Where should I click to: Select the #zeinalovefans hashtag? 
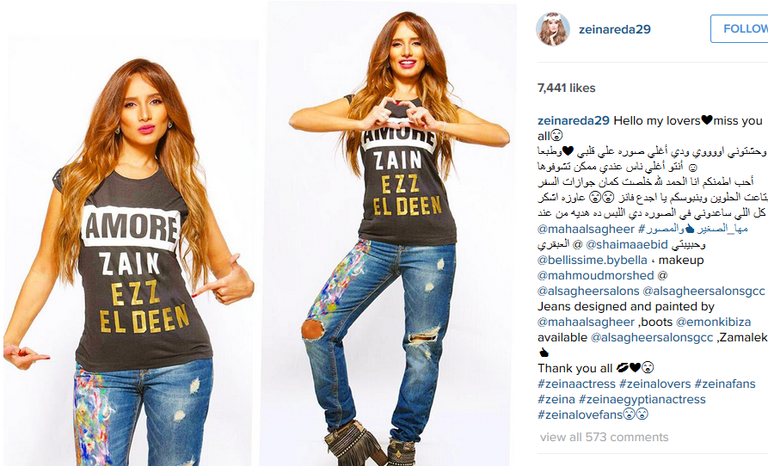click(x=580, y=415)
